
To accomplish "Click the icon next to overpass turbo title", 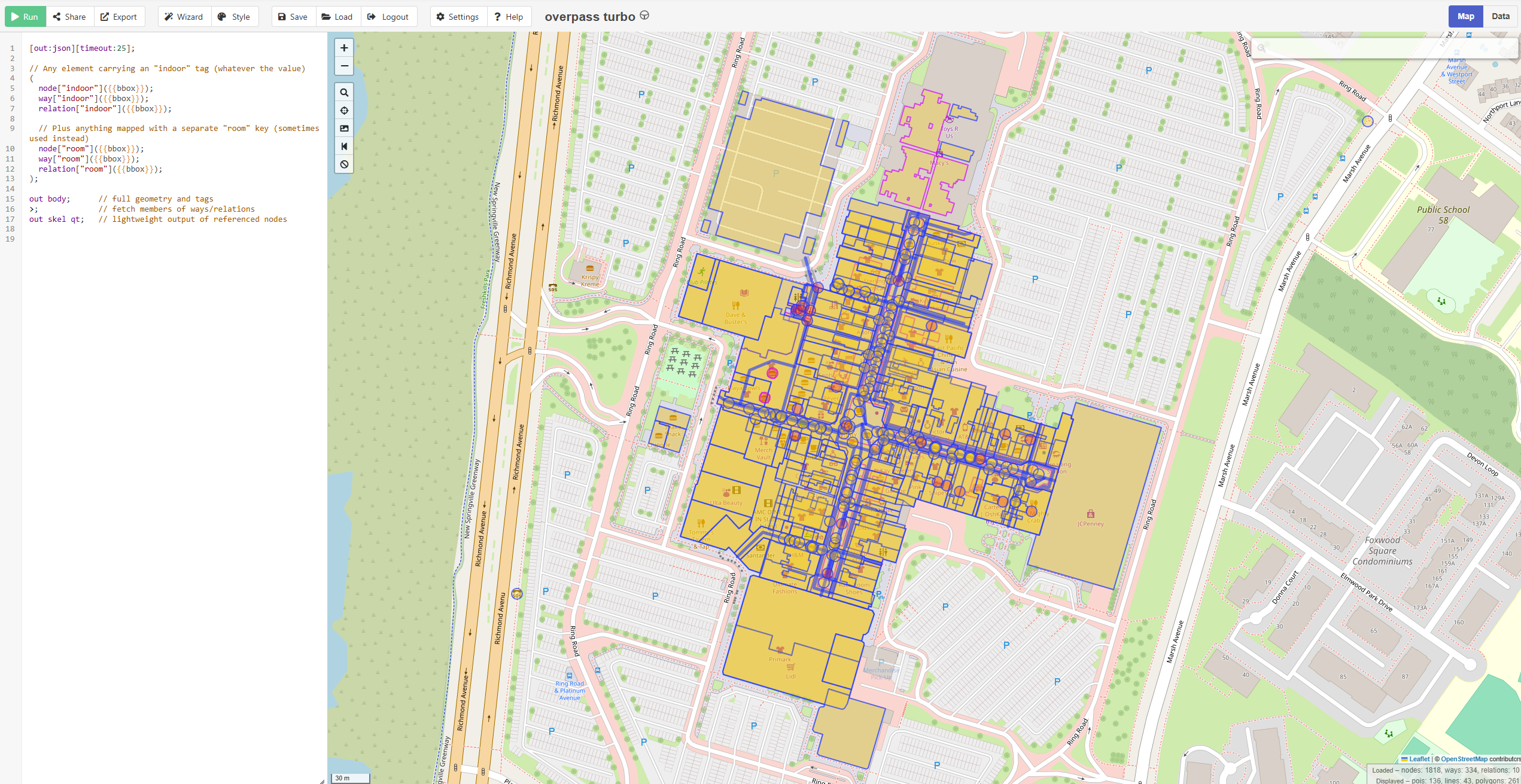I will 644,16.
